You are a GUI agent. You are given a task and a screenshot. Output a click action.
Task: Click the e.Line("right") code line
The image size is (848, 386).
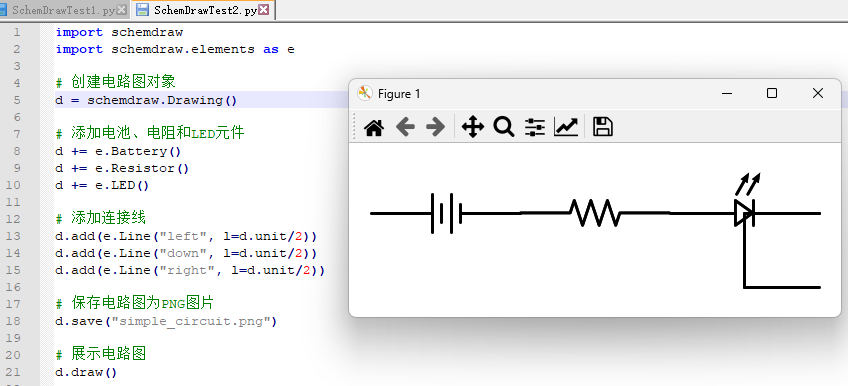click(x=190, y=270)
